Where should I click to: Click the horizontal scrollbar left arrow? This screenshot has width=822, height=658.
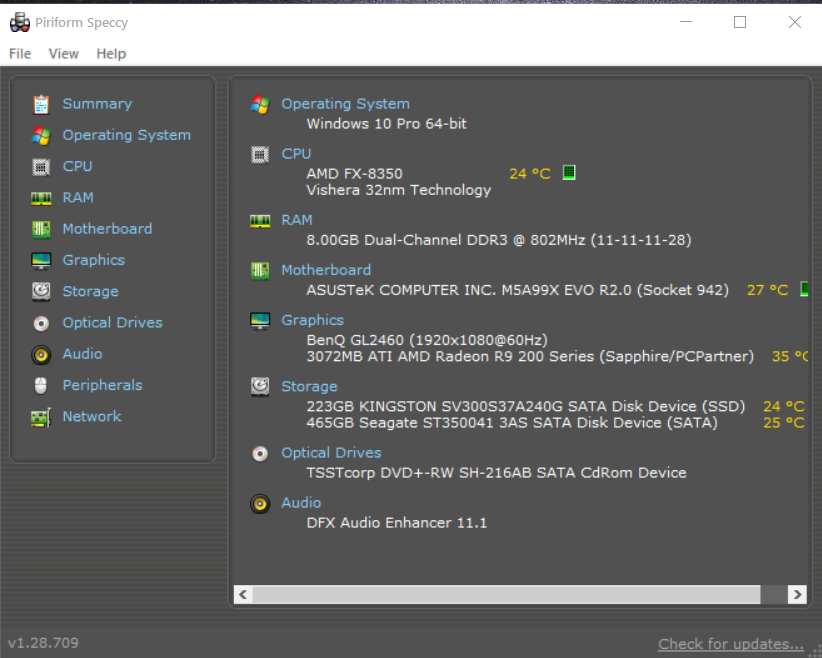pyautogui.click(x=243, y=595)
